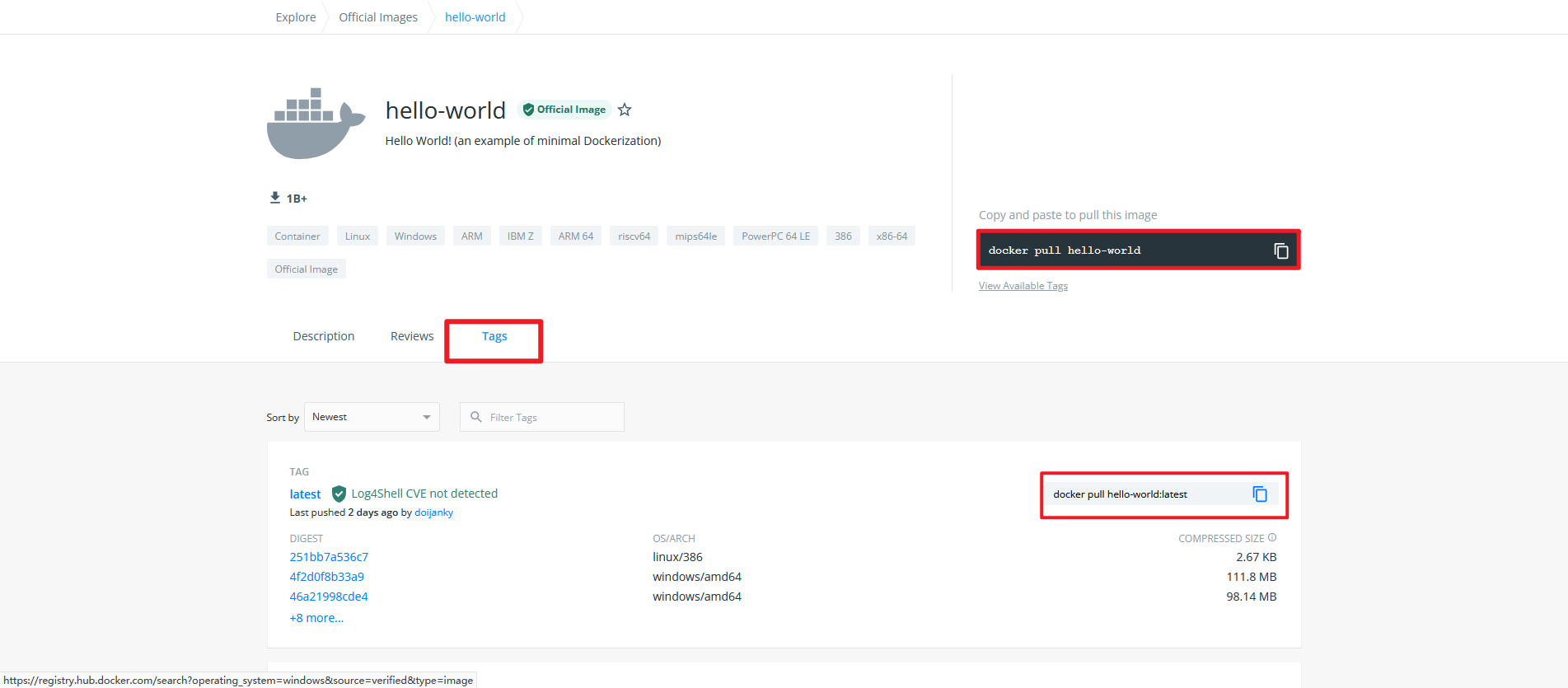
Task: Click the hello-world breadcrumb
Action: pos(475,17)
